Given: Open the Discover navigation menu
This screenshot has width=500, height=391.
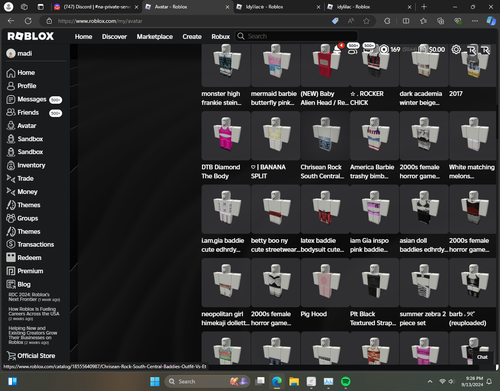Looking at the screenshot, I should tap(114, 37).
